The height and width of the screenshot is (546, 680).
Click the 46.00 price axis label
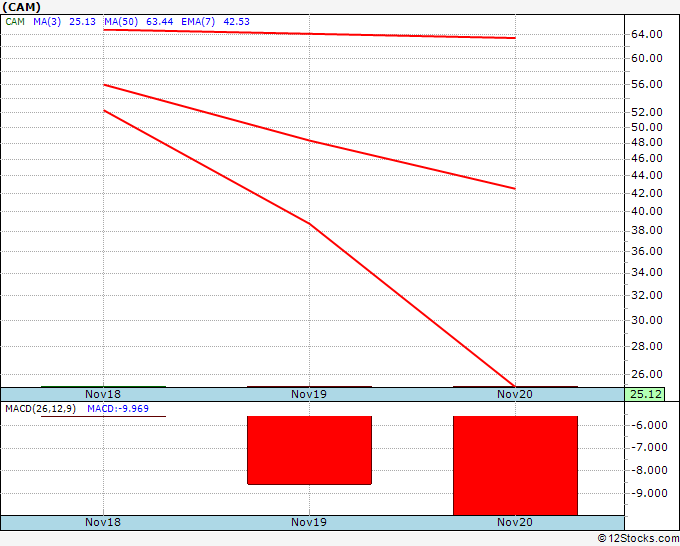pyautogui.click(x=647, y=158)
